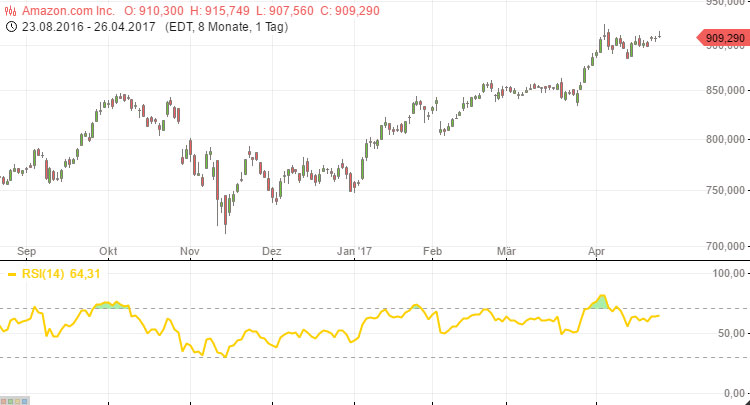Click the yellow RSI legend color marker
Viewport: 750px width, 405px height.
[x=12, y=274]
